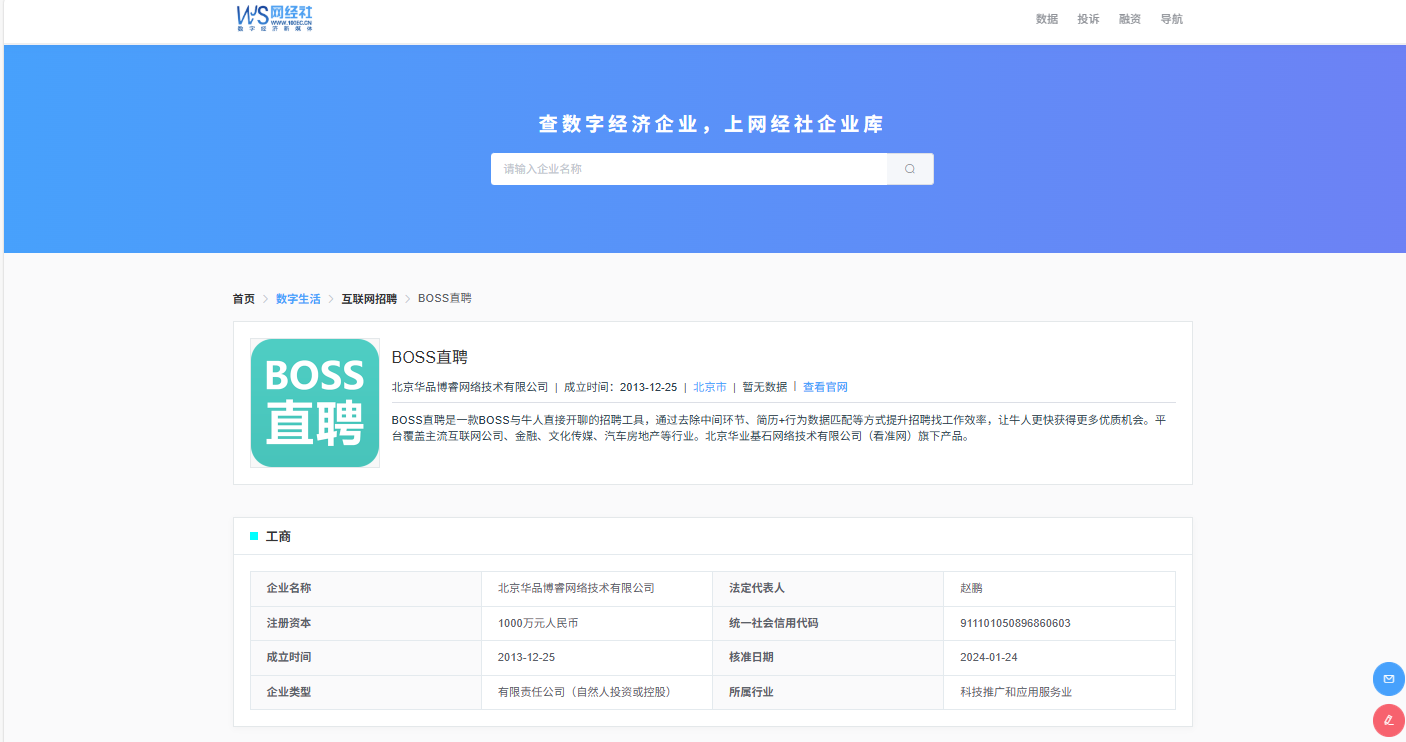Click the company name value in the 工商 table

(x=576, y=588)
